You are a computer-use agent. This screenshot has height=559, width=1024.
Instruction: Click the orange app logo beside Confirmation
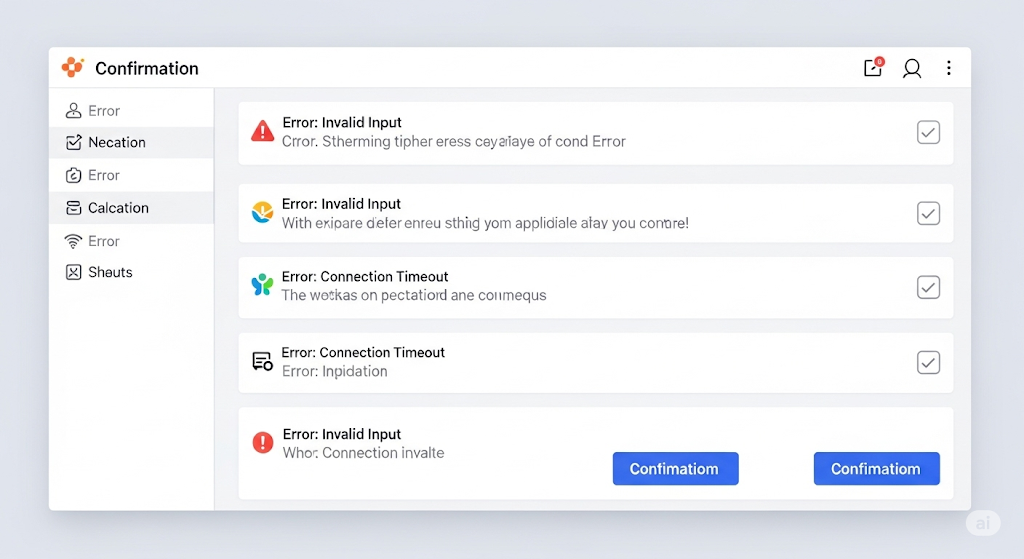point(72,67)
